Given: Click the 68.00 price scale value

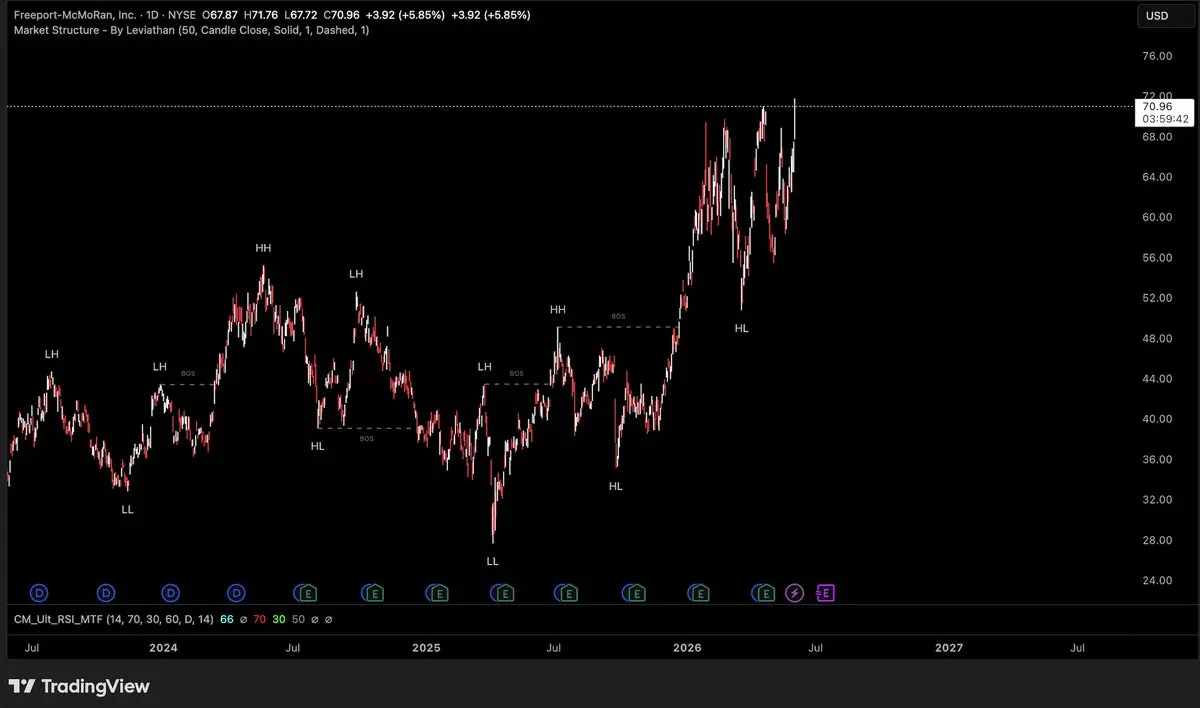Looking at the screenshot, I should click(x=1157, y=137).
